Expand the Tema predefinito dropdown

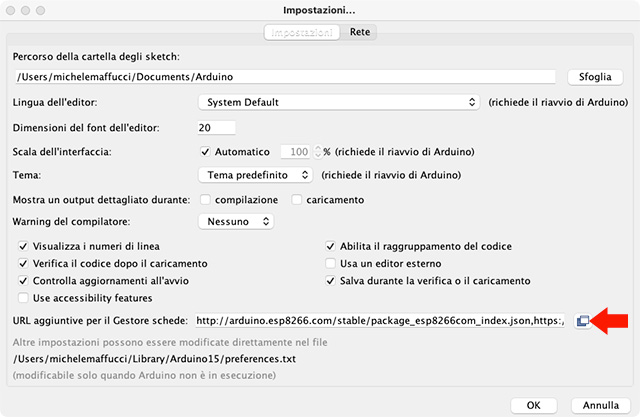[254, 175]
